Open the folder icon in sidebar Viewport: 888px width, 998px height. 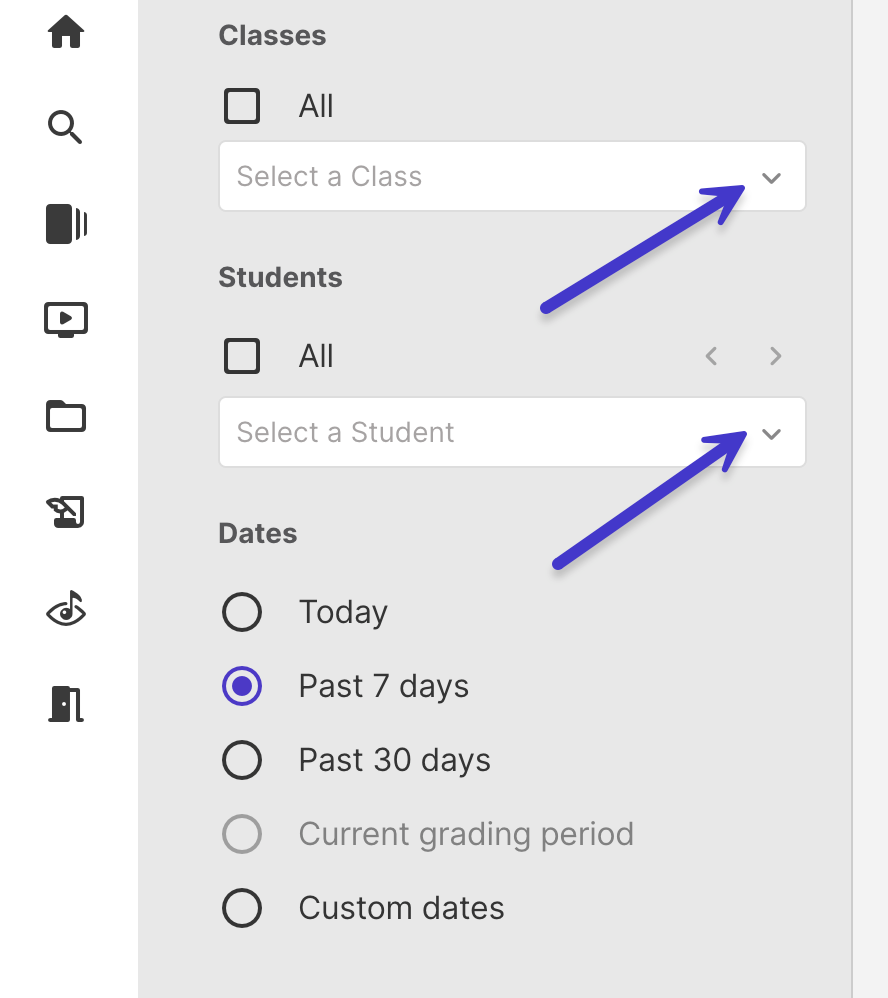point(66,415)
